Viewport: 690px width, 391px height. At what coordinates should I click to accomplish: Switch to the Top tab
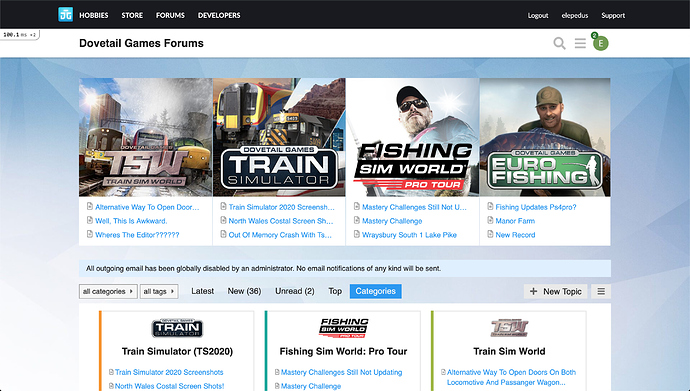[x=335, y=291]
